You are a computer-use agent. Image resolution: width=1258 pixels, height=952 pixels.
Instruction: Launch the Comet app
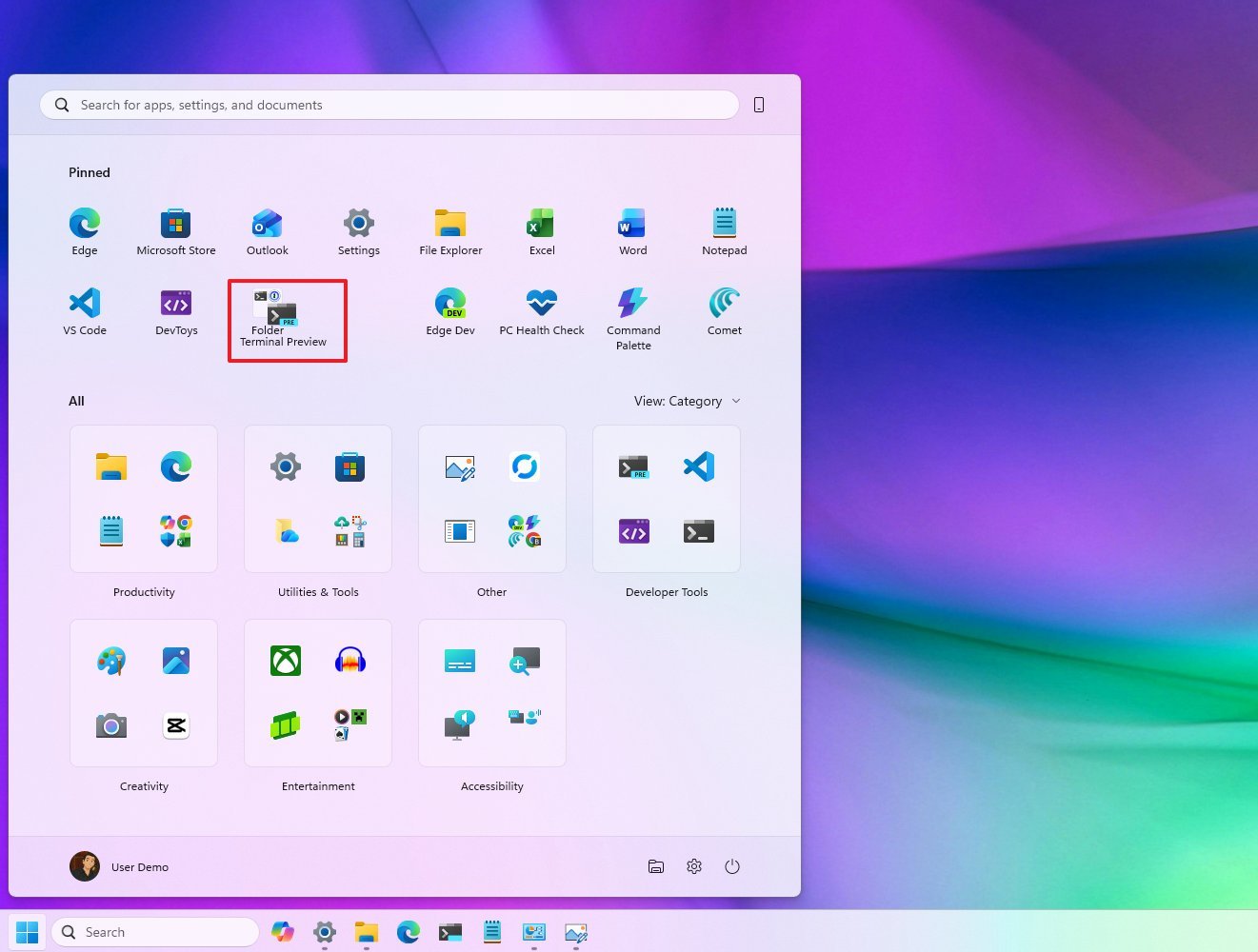(724, 308)
